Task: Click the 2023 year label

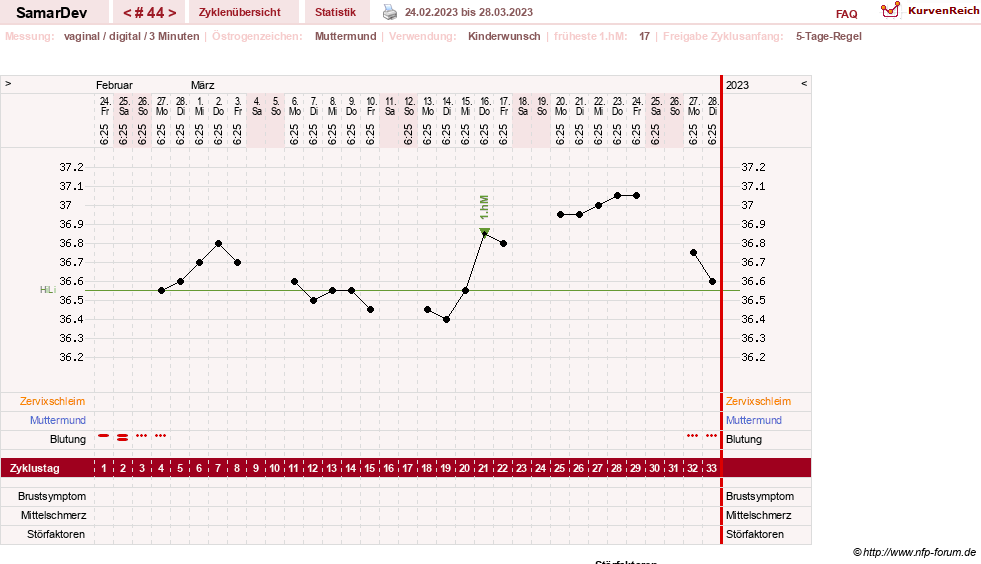Action: tap(737, 85)
